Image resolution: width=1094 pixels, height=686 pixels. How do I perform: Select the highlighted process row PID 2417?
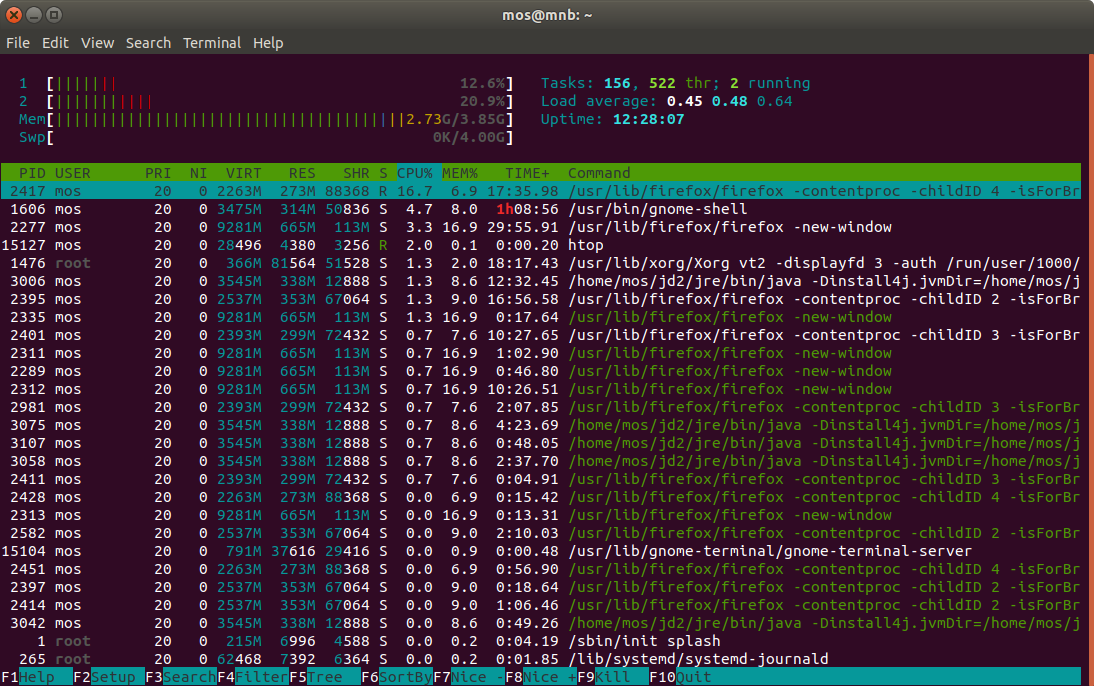(x=541, y=191)
